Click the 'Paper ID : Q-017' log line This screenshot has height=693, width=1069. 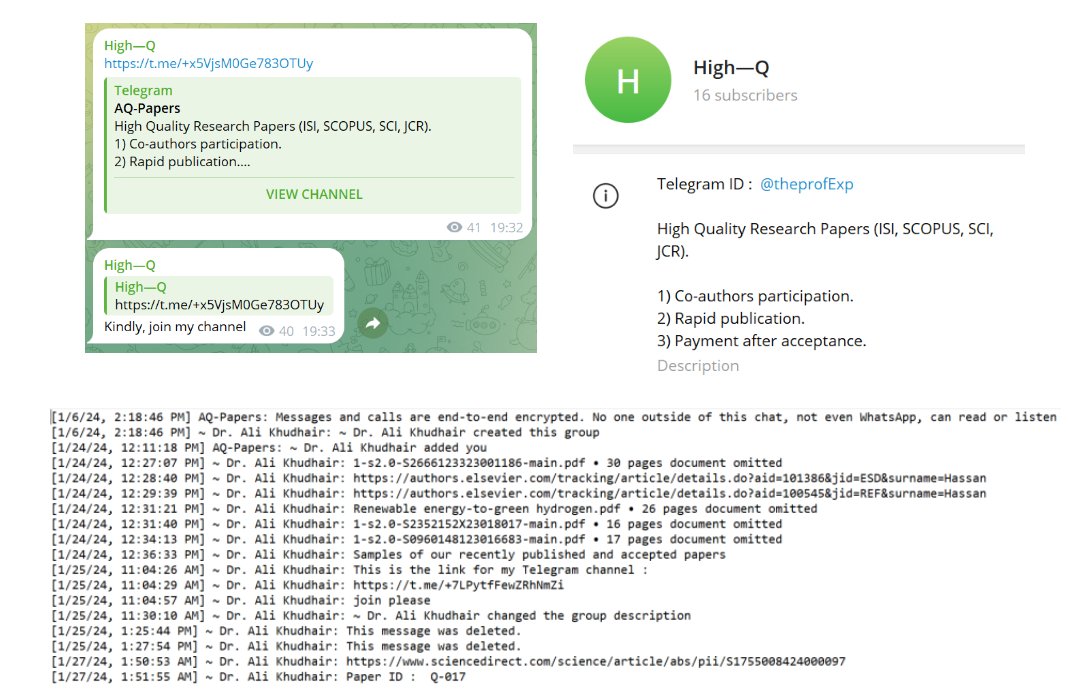pos(258,677)
